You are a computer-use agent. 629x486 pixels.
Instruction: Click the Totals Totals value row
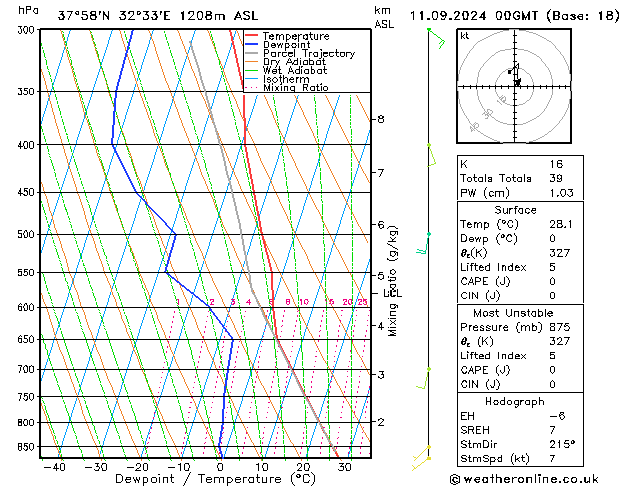click(514, 178)
